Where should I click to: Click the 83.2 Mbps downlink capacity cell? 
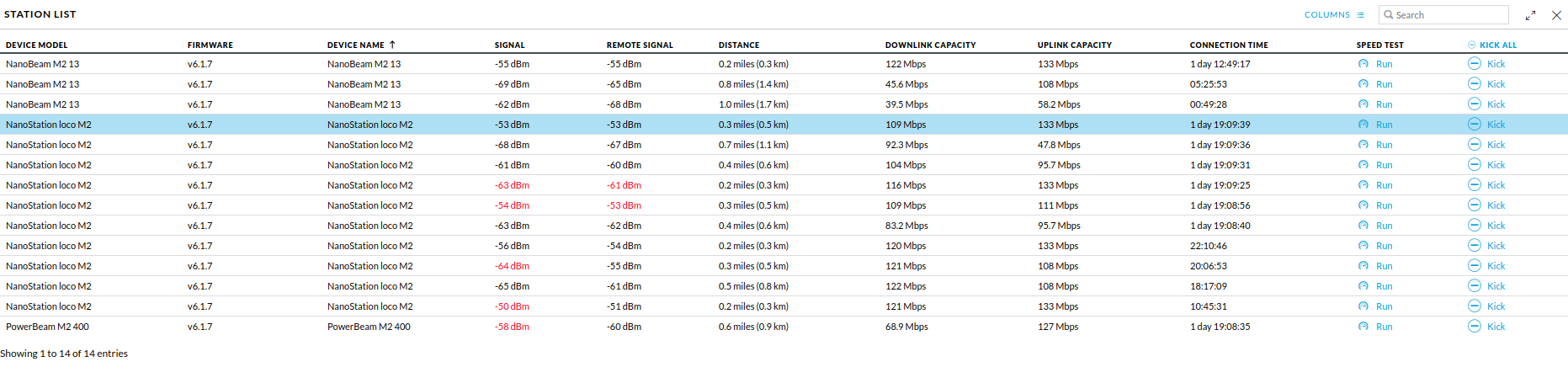pos(906,226)
